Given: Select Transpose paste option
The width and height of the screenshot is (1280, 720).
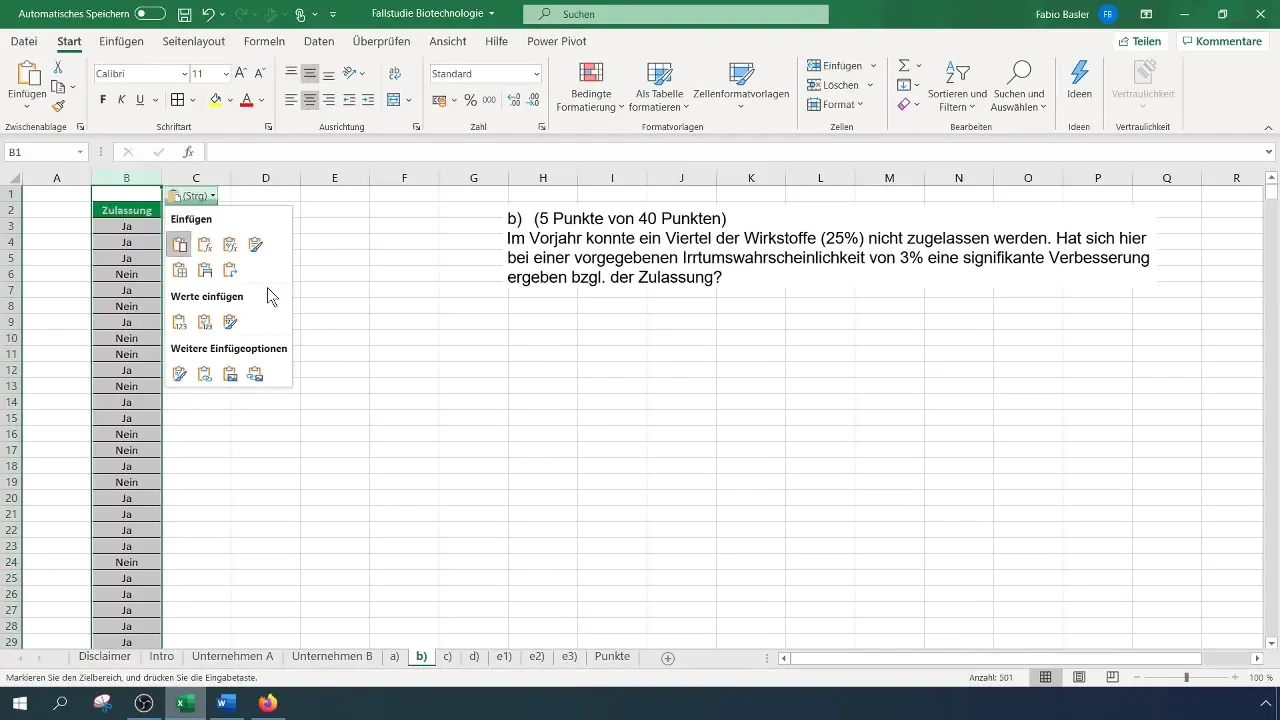Looking at the screenshot, I should click(230, 270).
